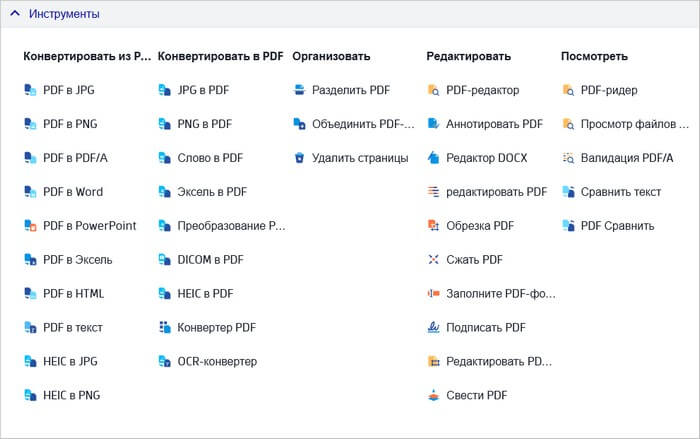This screenshot has width=700, height=439.
Task: Click the PDF-редактор icon
Action: 433,90
